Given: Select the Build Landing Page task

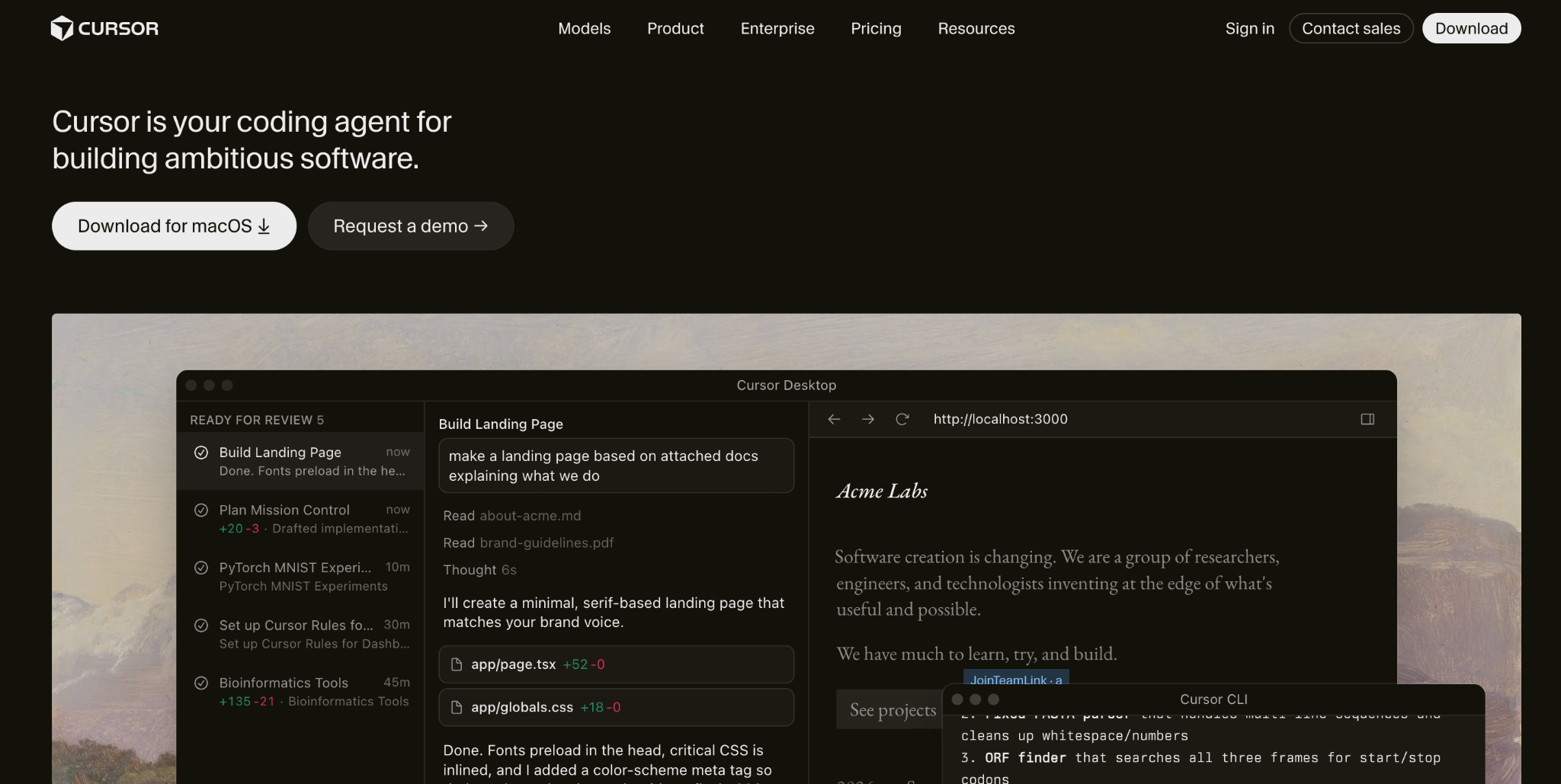Looking at the screenshot, I should (300, 461).
